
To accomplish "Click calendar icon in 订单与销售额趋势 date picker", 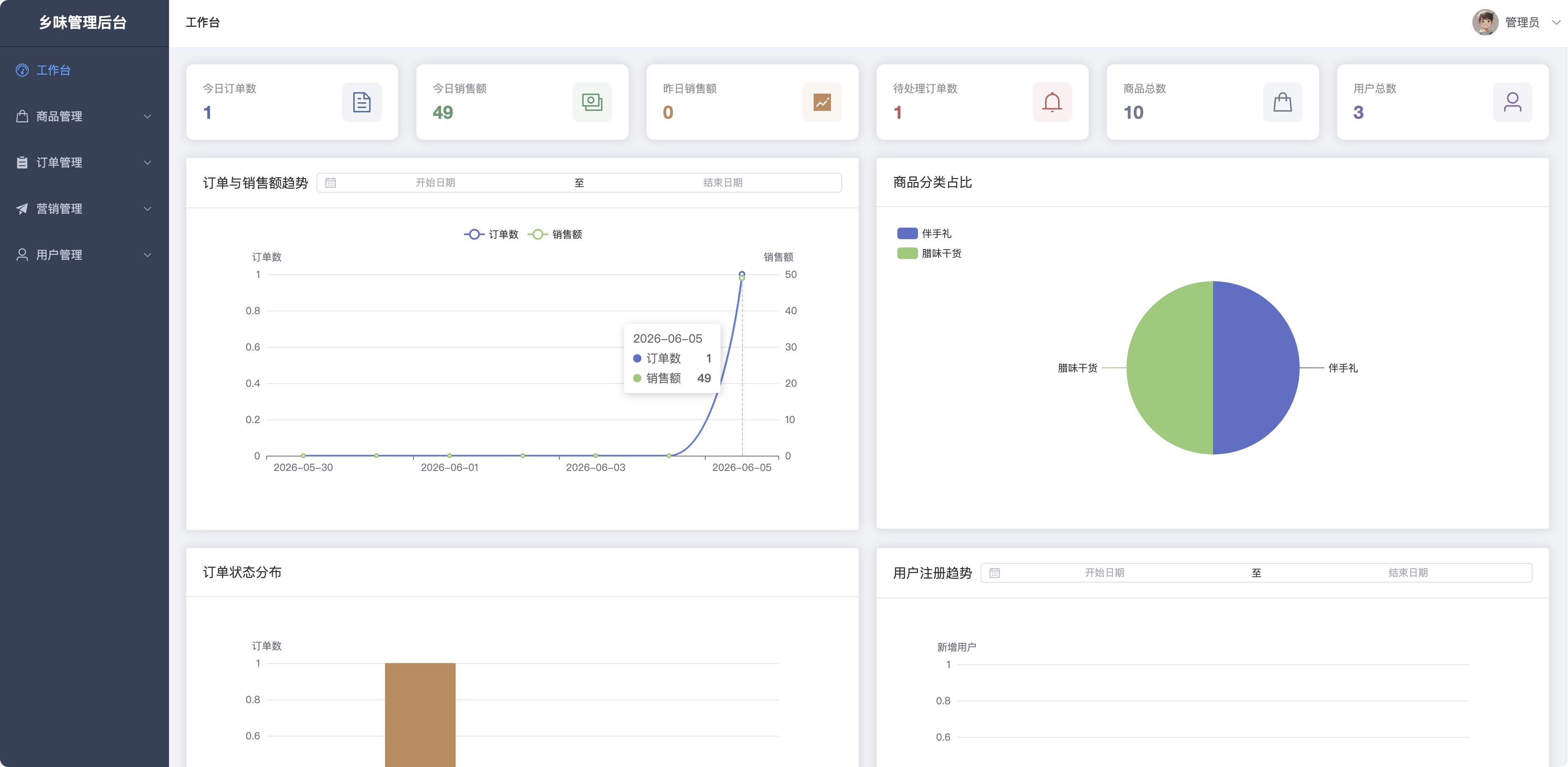I will 331,183.
